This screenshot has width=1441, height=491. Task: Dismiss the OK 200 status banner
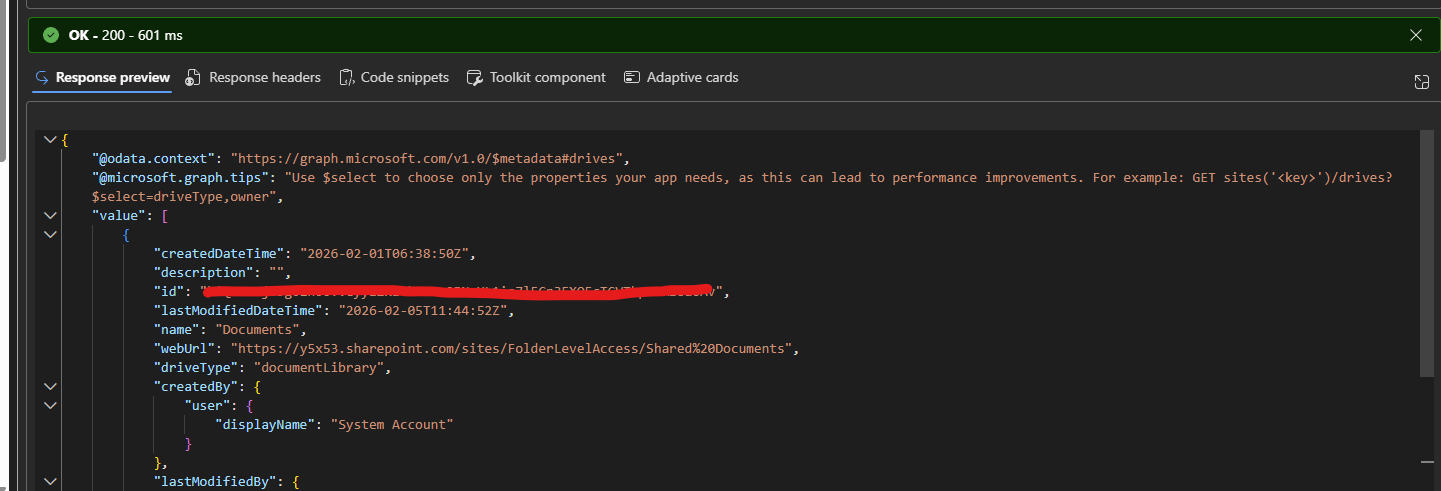click(x=1416, y=35)
